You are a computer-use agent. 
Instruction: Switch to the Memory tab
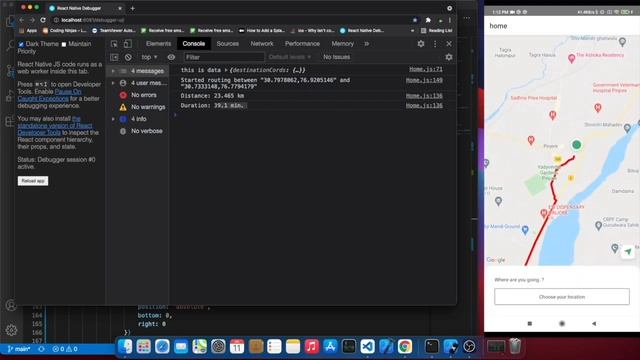[342, 44]
